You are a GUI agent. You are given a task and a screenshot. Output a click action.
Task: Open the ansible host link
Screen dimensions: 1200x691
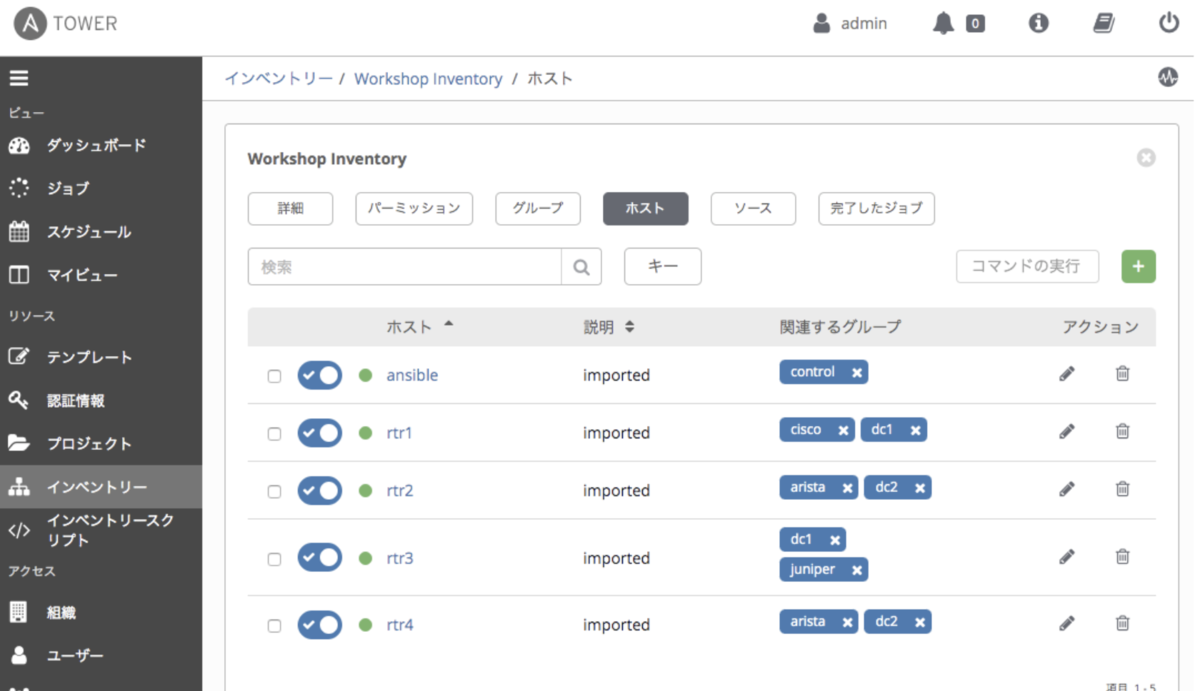coord(412,375)
